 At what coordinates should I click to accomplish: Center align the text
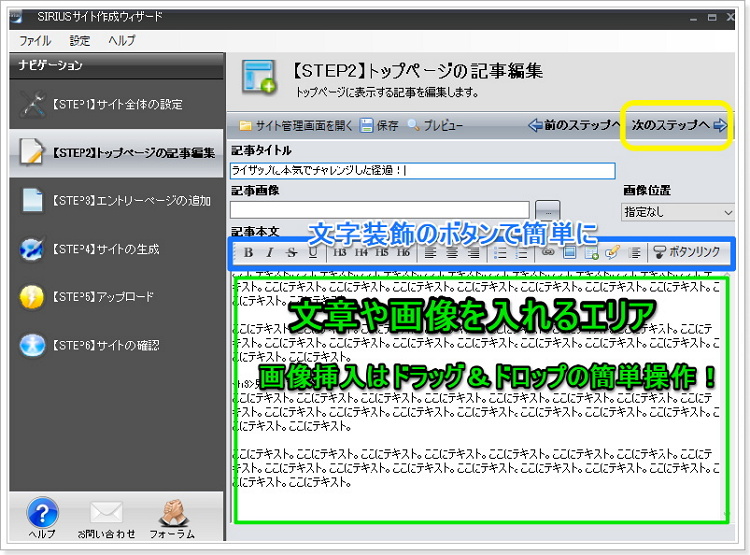(x=452, y=253)
